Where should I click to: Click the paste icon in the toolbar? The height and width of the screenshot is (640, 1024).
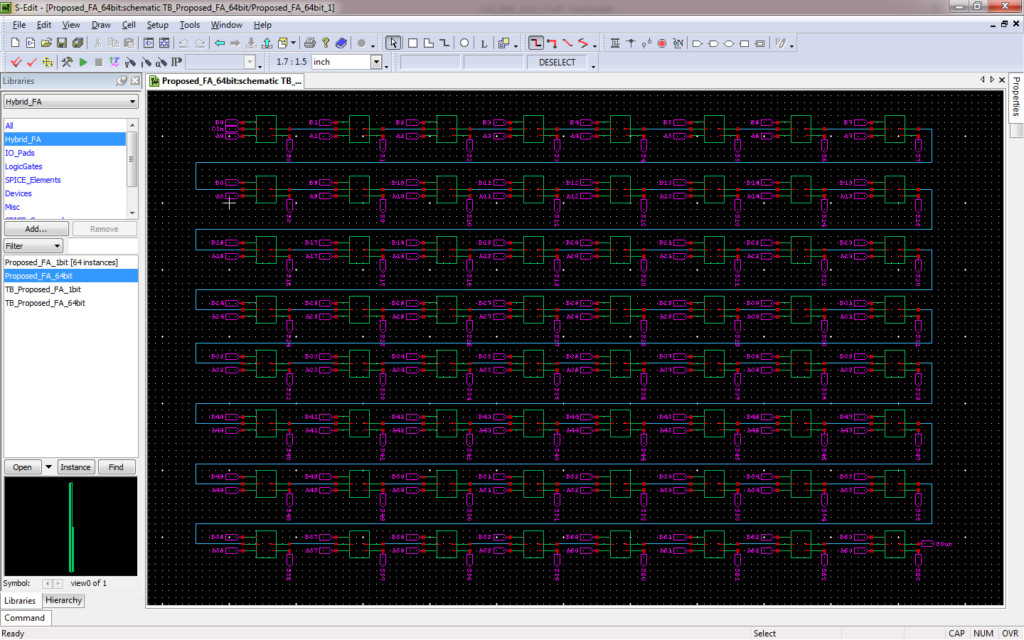click(129, 42)
